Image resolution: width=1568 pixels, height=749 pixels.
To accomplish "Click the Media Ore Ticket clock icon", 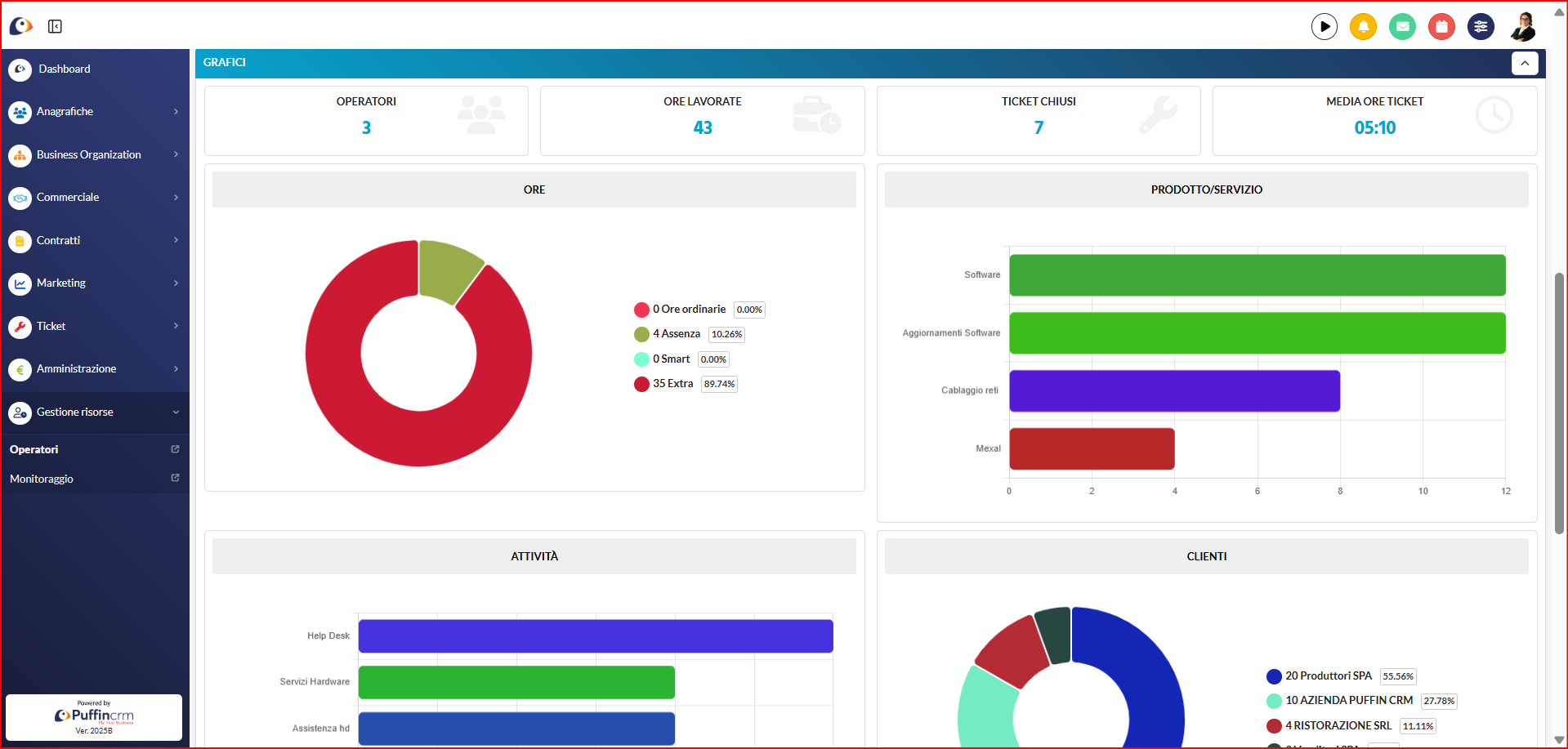I will (x=1494, y=115).
